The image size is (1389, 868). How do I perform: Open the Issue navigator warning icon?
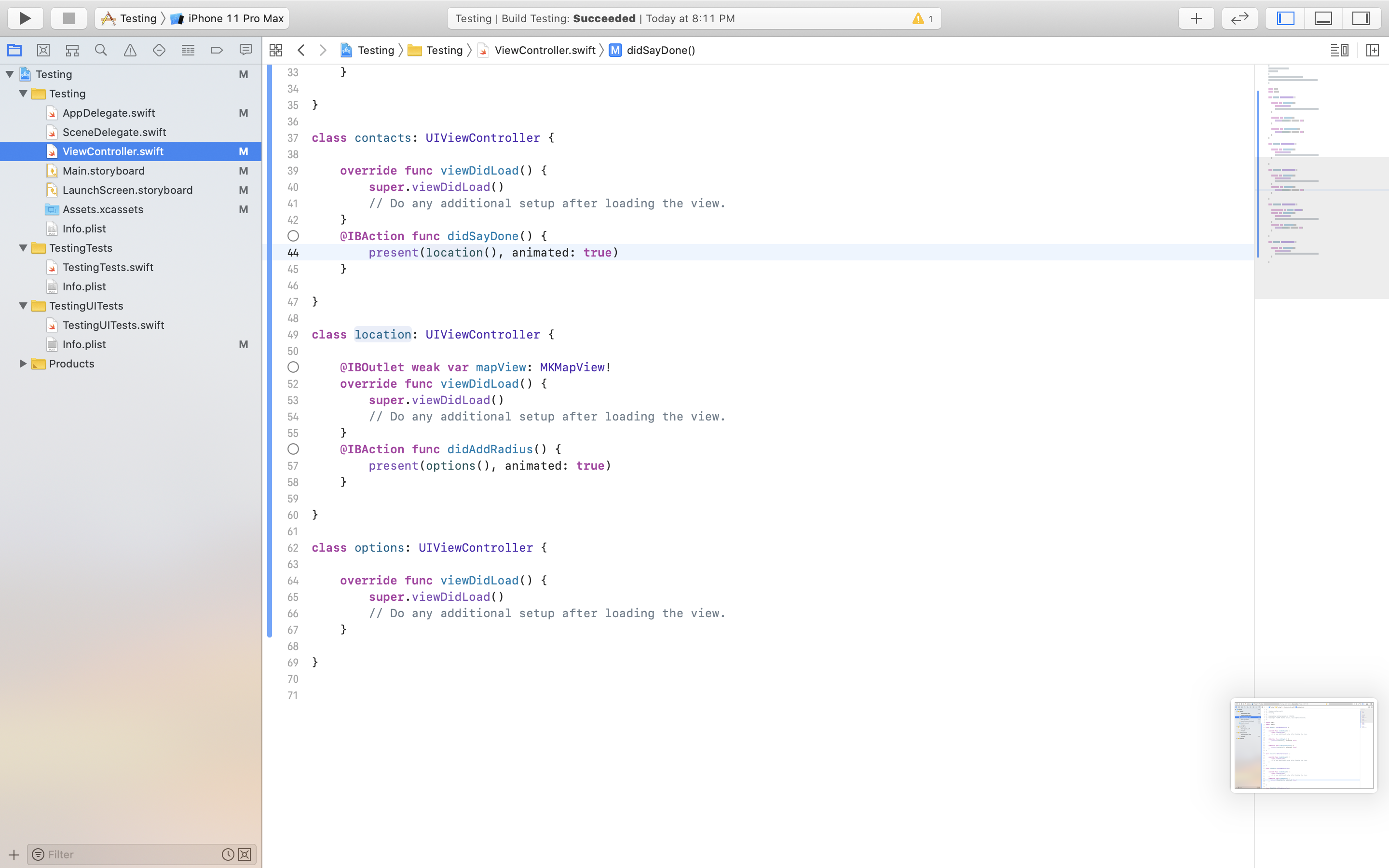pyautogui.click(x=130, y=51)
